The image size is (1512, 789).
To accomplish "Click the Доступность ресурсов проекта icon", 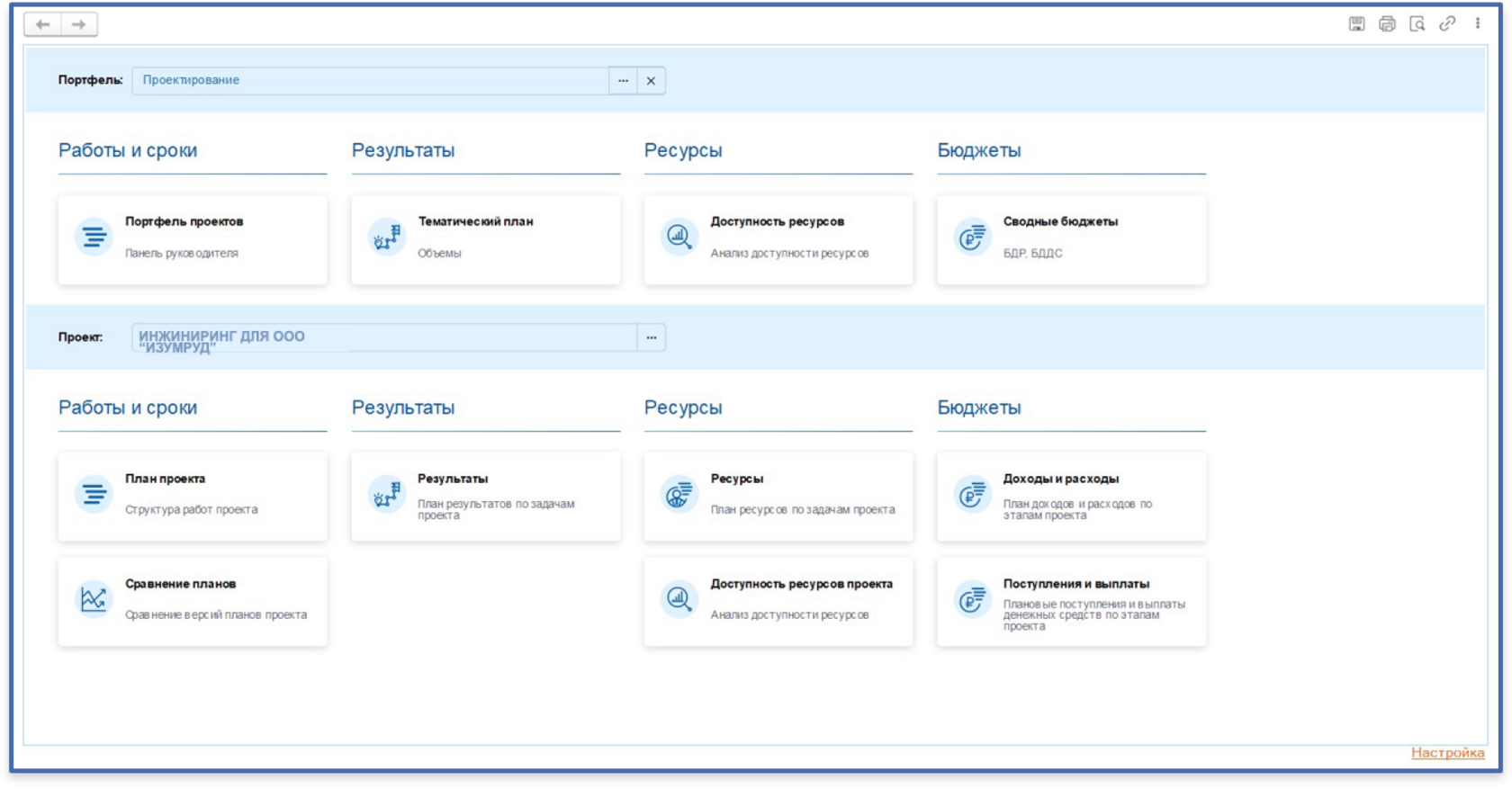I will (x=679, y=599).
